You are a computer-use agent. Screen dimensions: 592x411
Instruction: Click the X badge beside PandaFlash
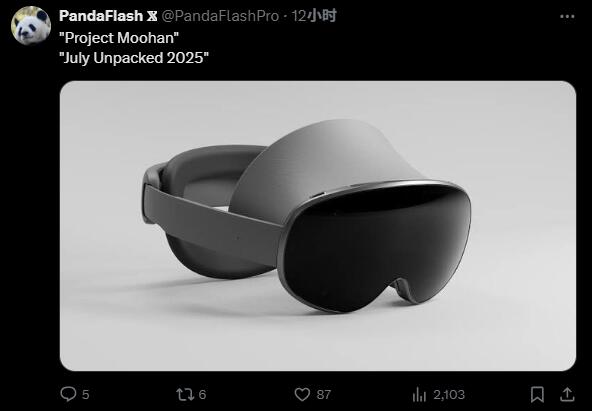coord(152,16)
